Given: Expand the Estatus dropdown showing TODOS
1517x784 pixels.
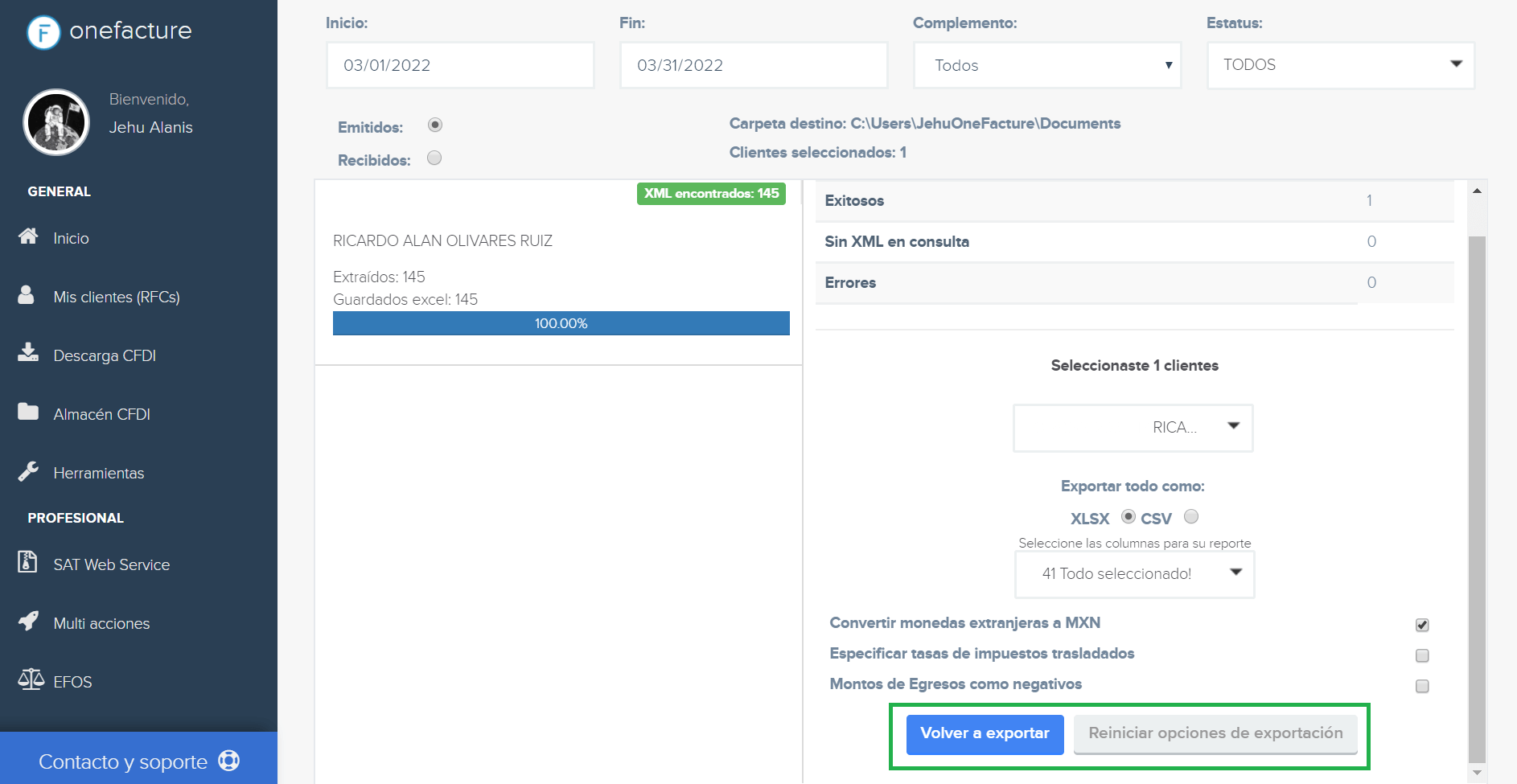Looking at the screenshot, I should click(1339, 65).
